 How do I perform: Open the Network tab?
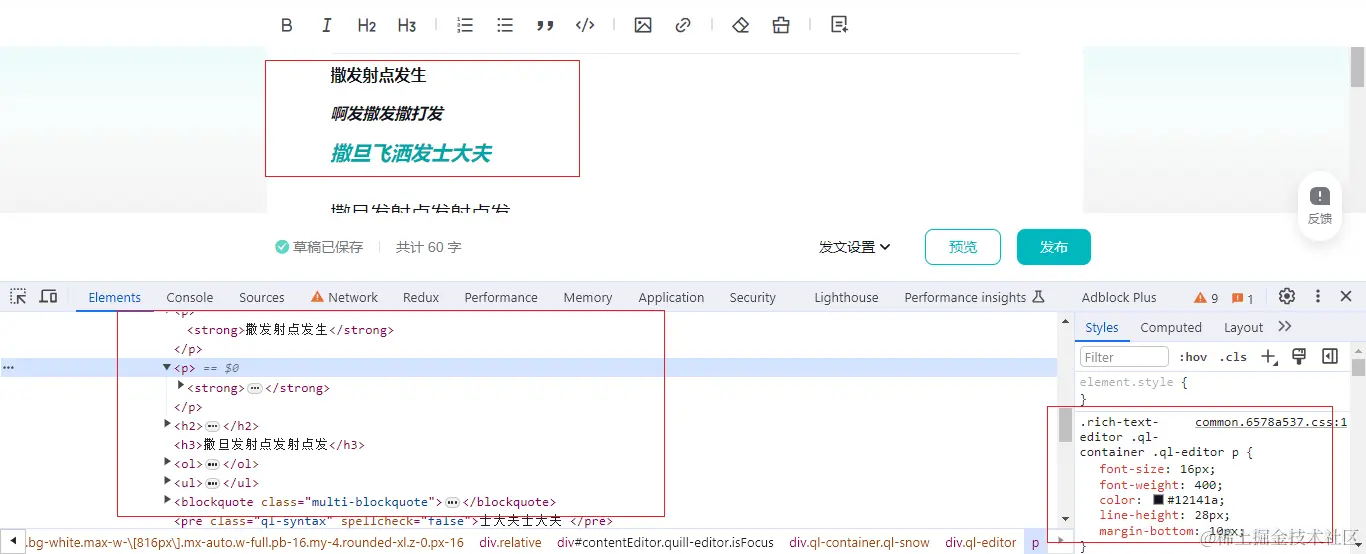tap(345, 297)
